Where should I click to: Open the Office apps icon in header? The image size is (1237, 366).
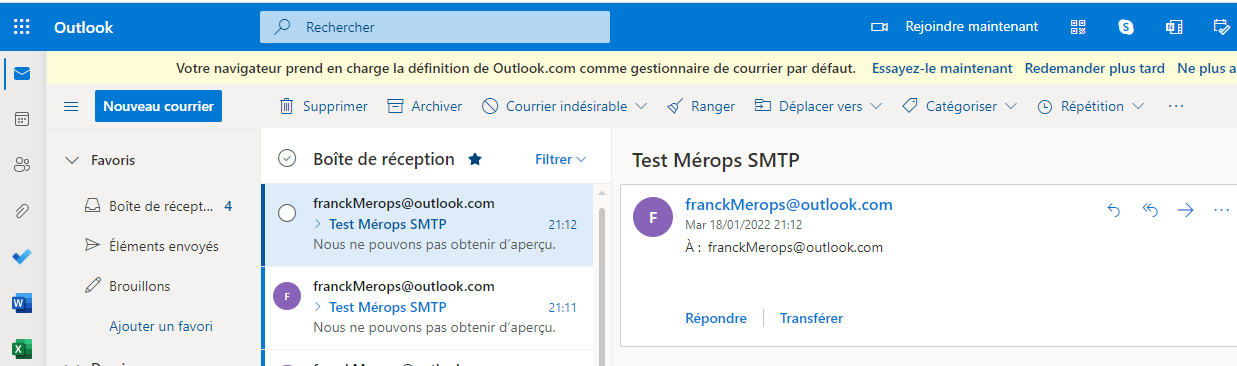pyautogui.click(x=1174, y=27)
